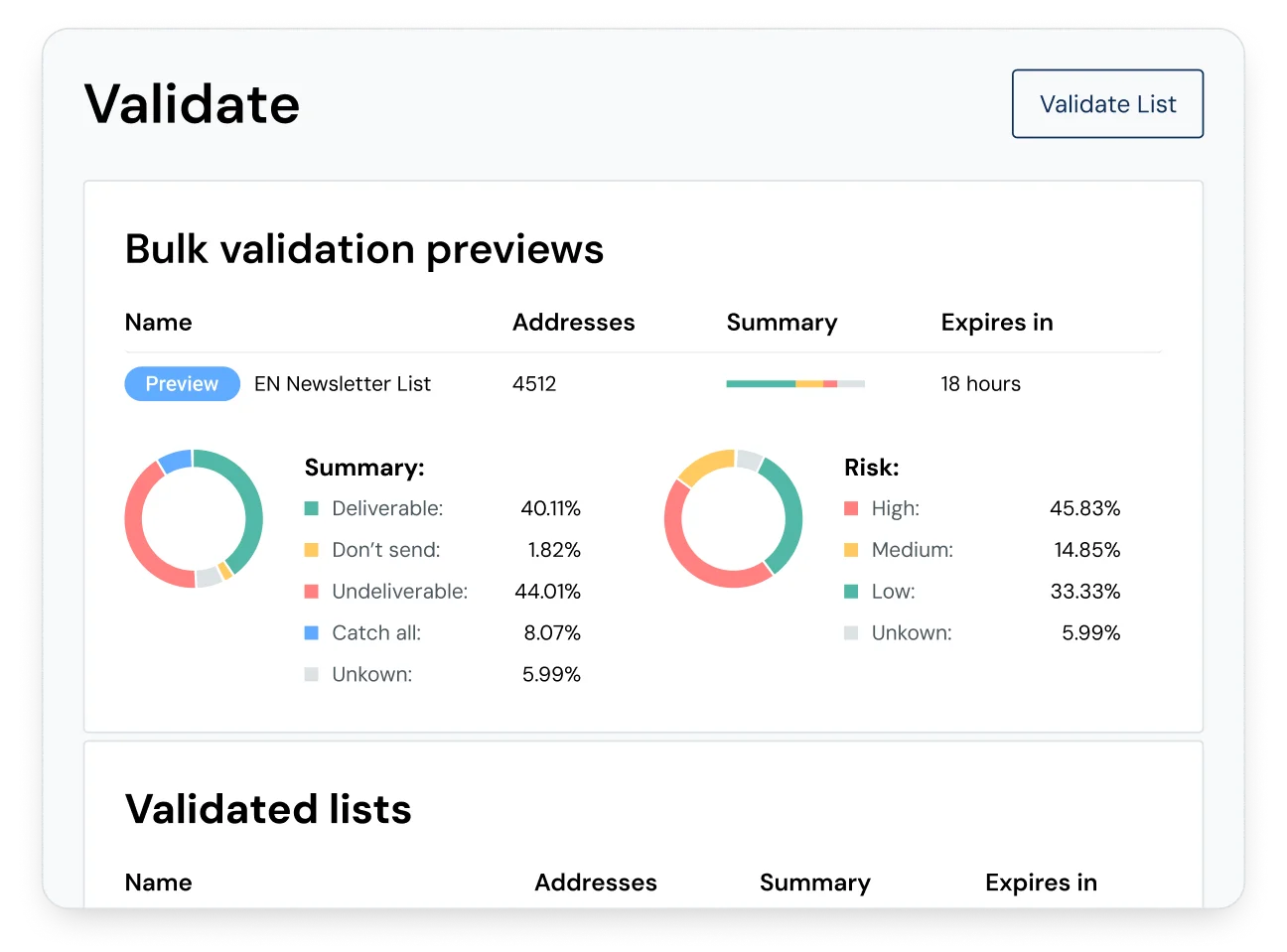Click the Deliverable: label
The height and width of the screenshot is (952, 1287).
tap(387, 508)
